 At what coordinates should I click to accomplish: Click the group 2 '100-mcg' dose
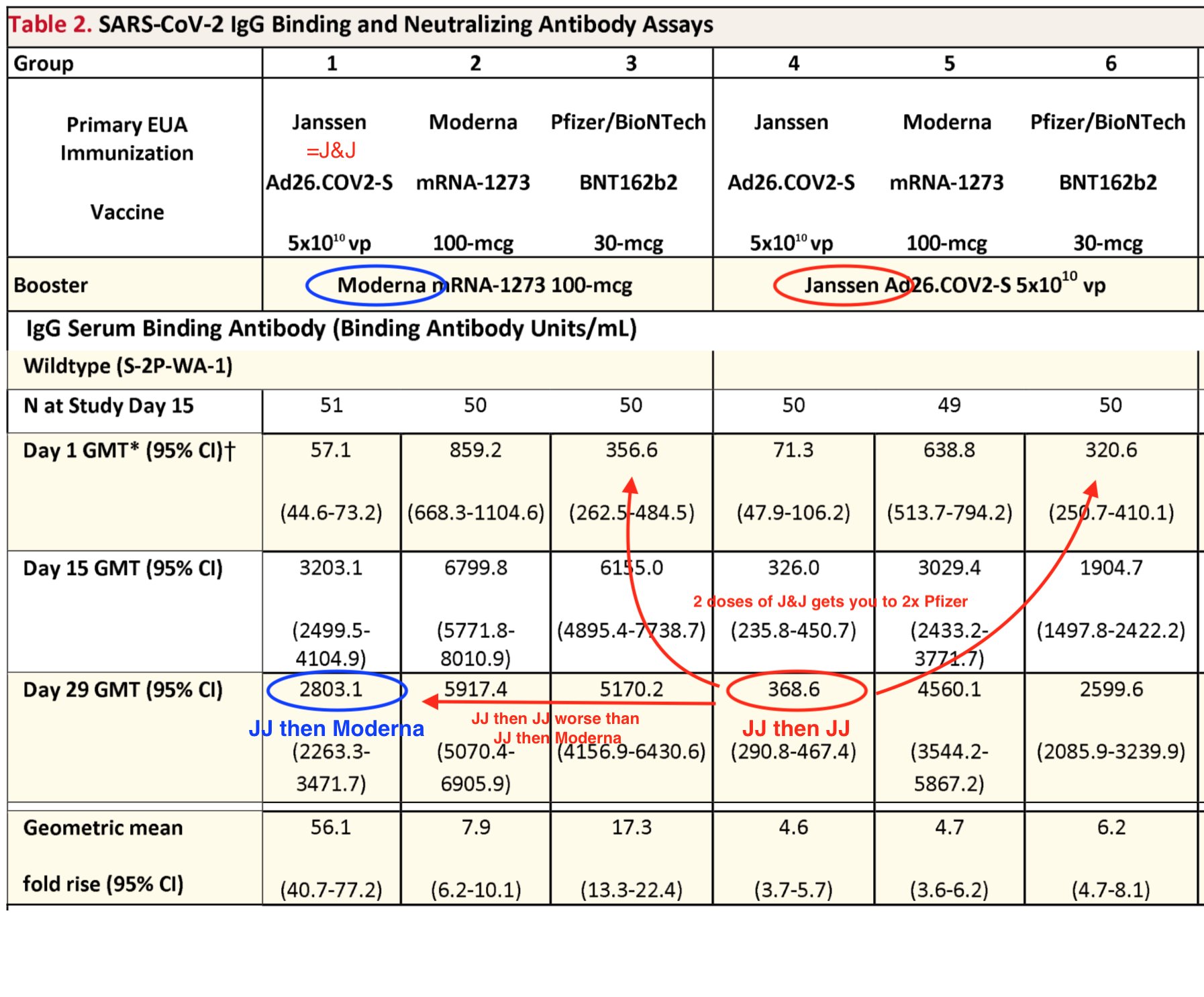click(x=473, y=243)
